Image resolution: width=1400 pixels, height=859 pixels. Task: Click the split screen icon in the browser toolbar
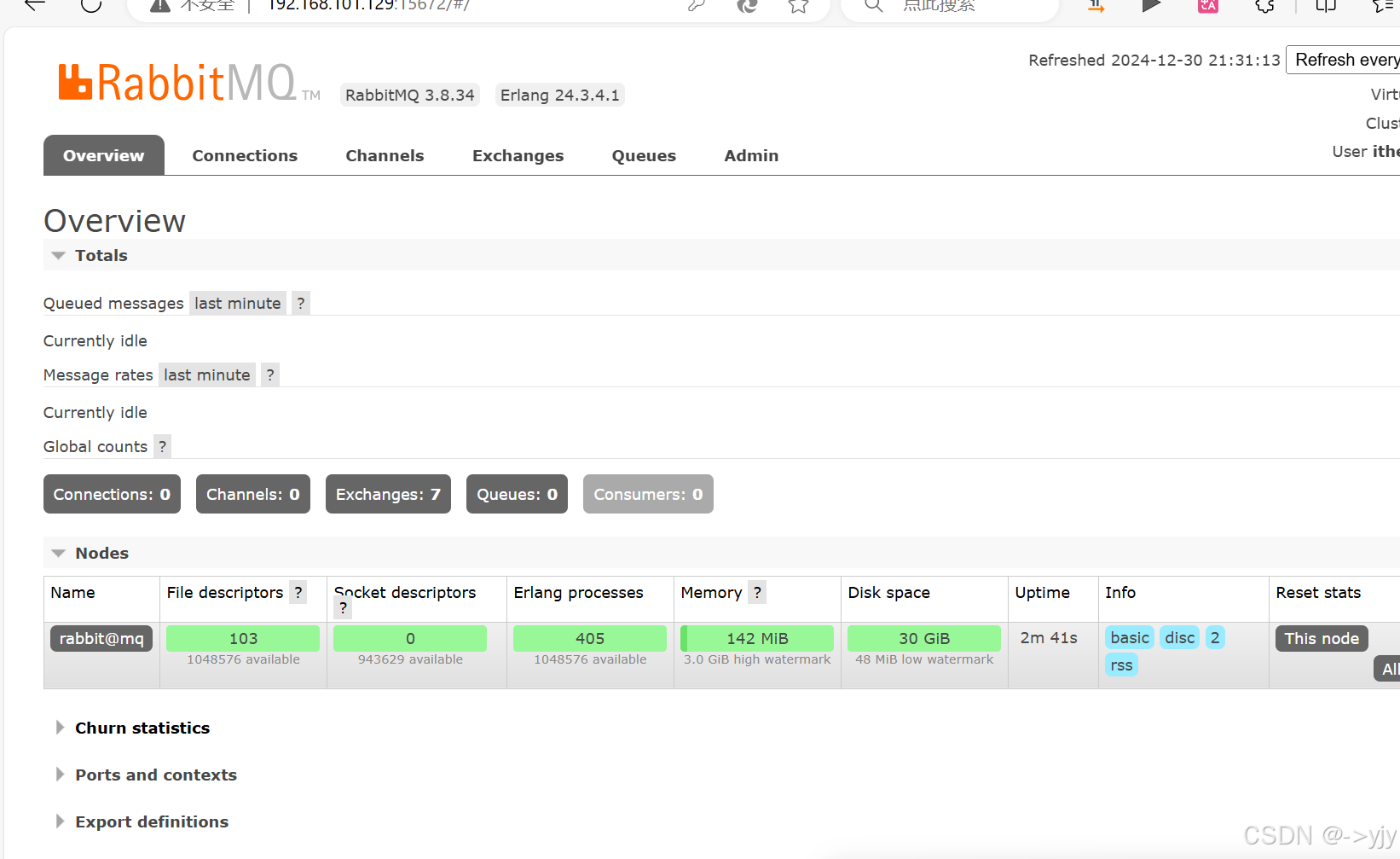point(1326,5)
